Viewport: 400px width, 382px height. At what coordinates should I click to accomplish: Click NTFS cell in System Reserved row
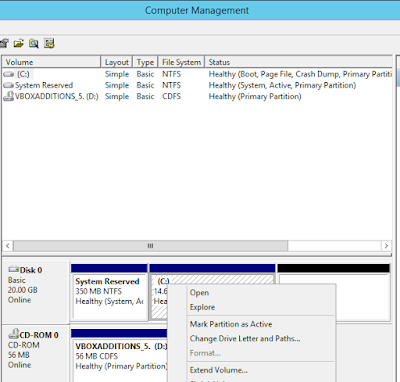171,85
